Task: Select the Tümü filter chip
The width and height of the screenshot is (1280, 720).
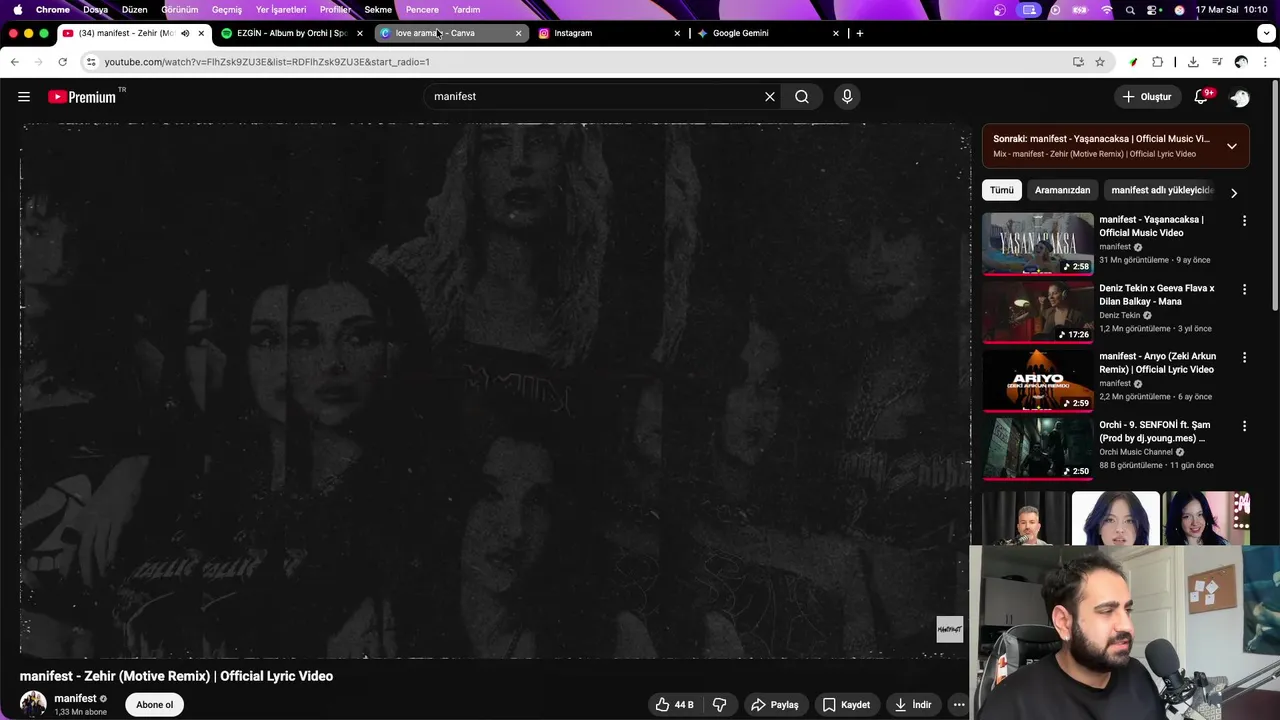Action: [x=1001, y=190]
